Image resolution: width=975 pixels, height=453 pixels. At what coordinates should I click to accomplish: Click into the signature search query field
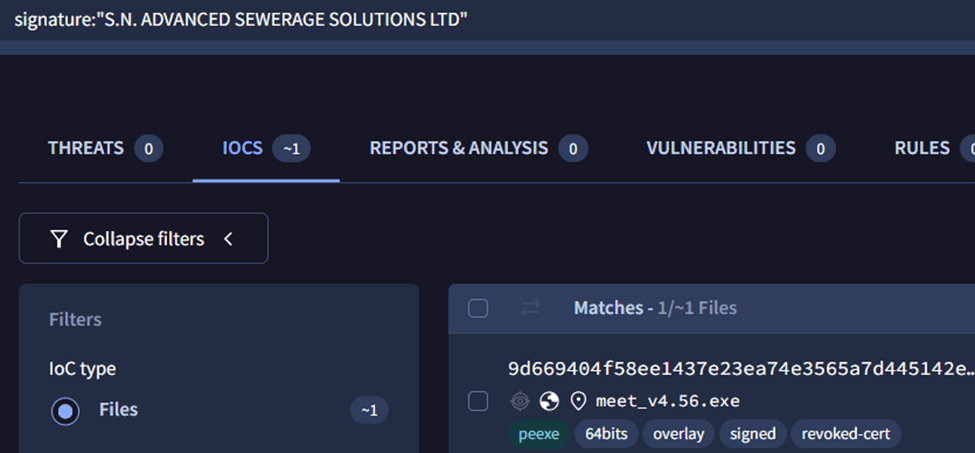(400, 20)
